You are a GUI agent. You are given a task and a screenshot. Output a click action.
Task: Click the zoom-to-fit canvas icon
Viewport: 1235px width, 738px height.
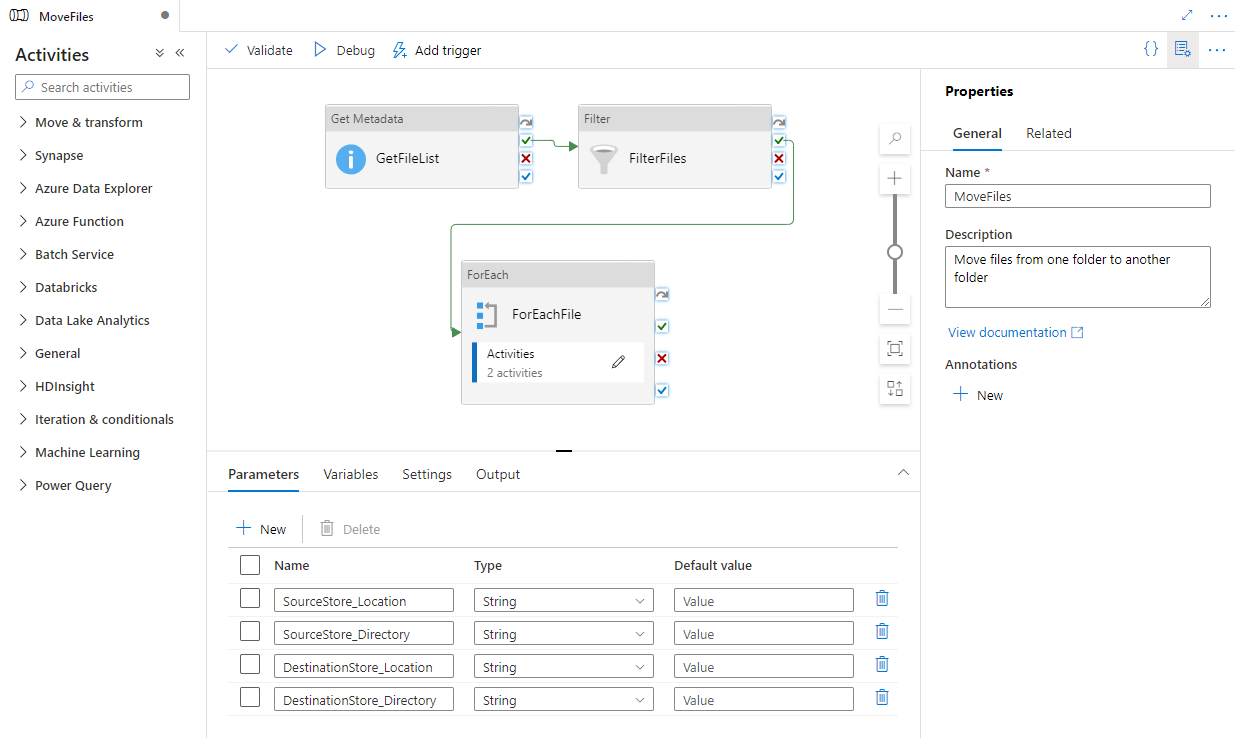tap(894, 349)
